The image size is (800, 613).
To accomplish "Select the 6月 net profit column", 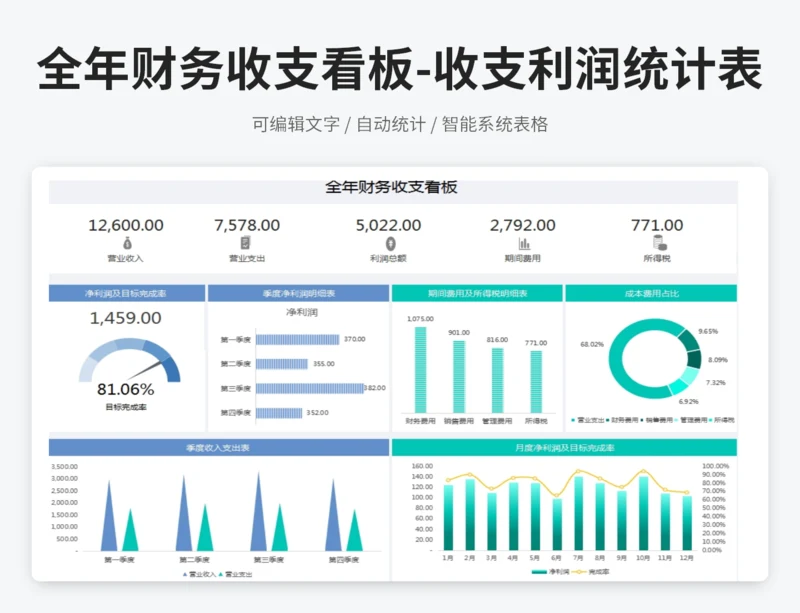I will pos(557,525).
